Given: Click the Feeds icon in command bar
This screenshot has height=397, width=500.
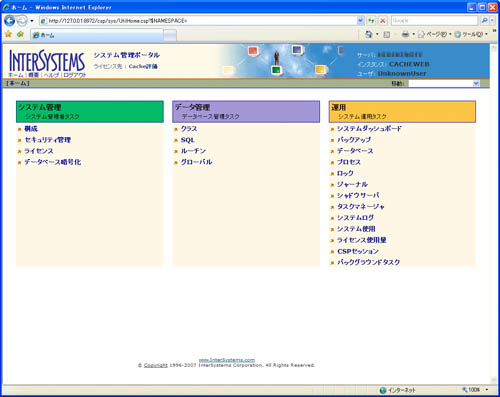Looking at the screenshot, I should [387, 34].
